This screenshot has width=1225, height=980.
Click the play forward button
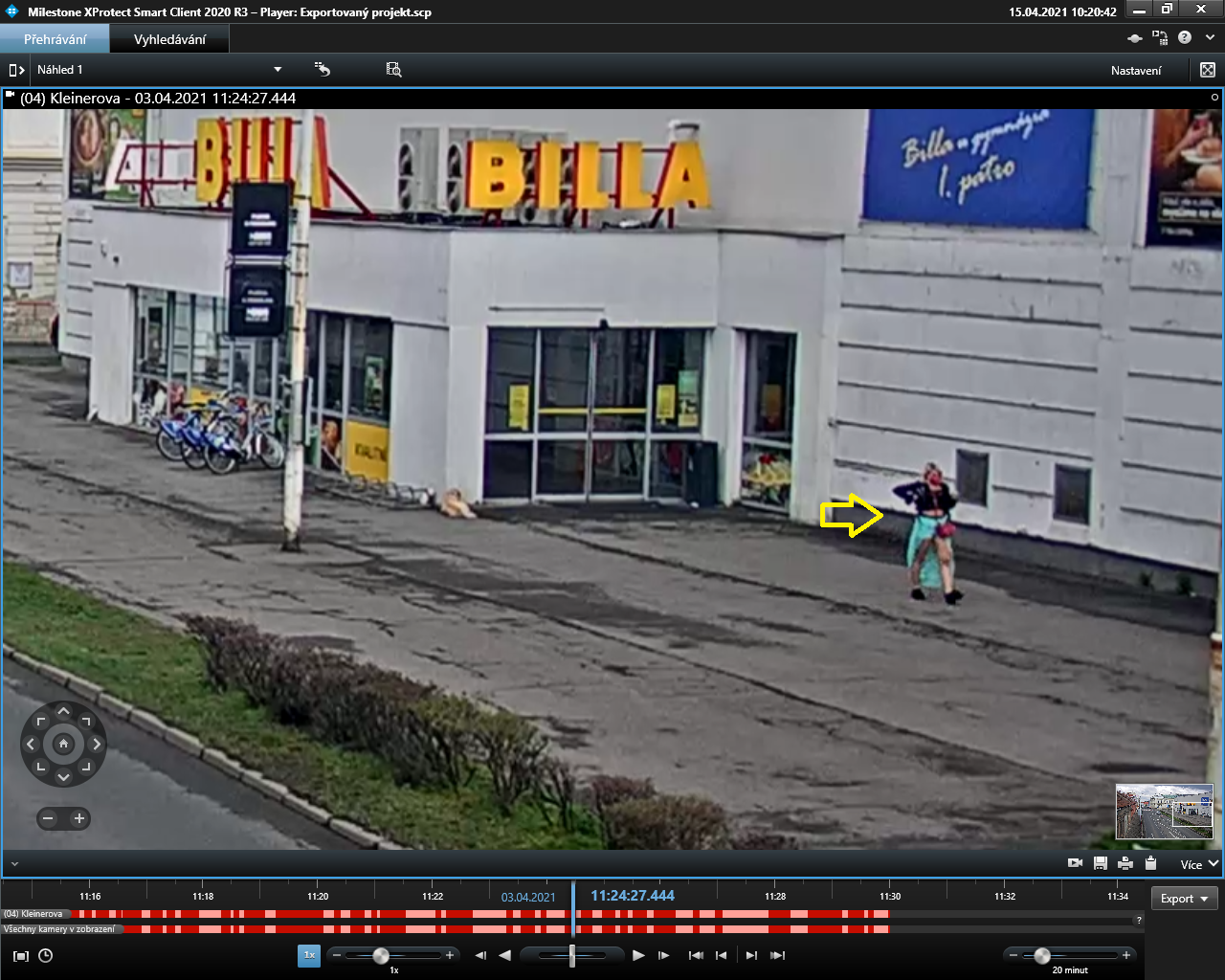pyautogui.click(x=638, y=955)
